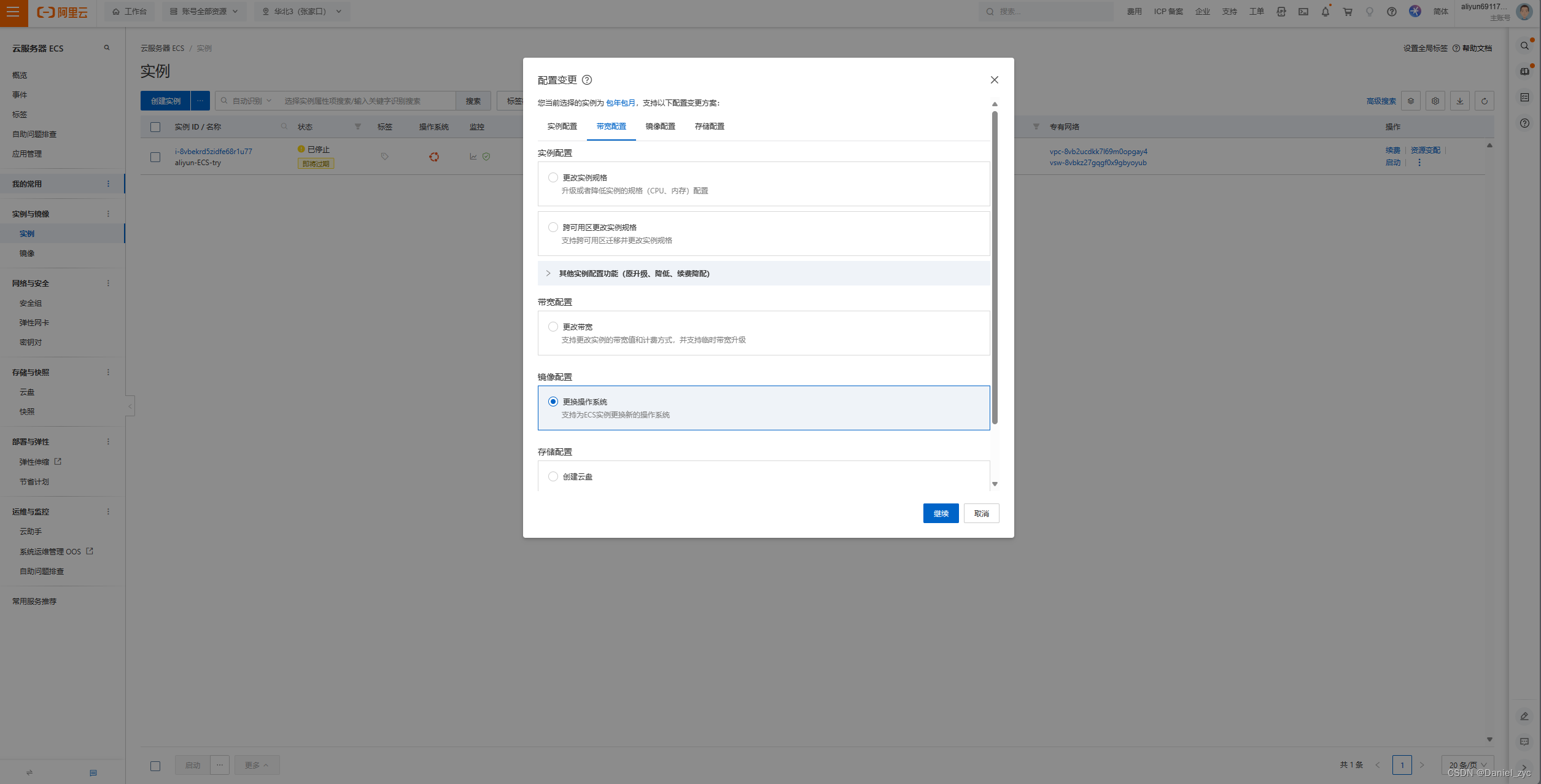Open column settings gear icon

(1435, 101)
